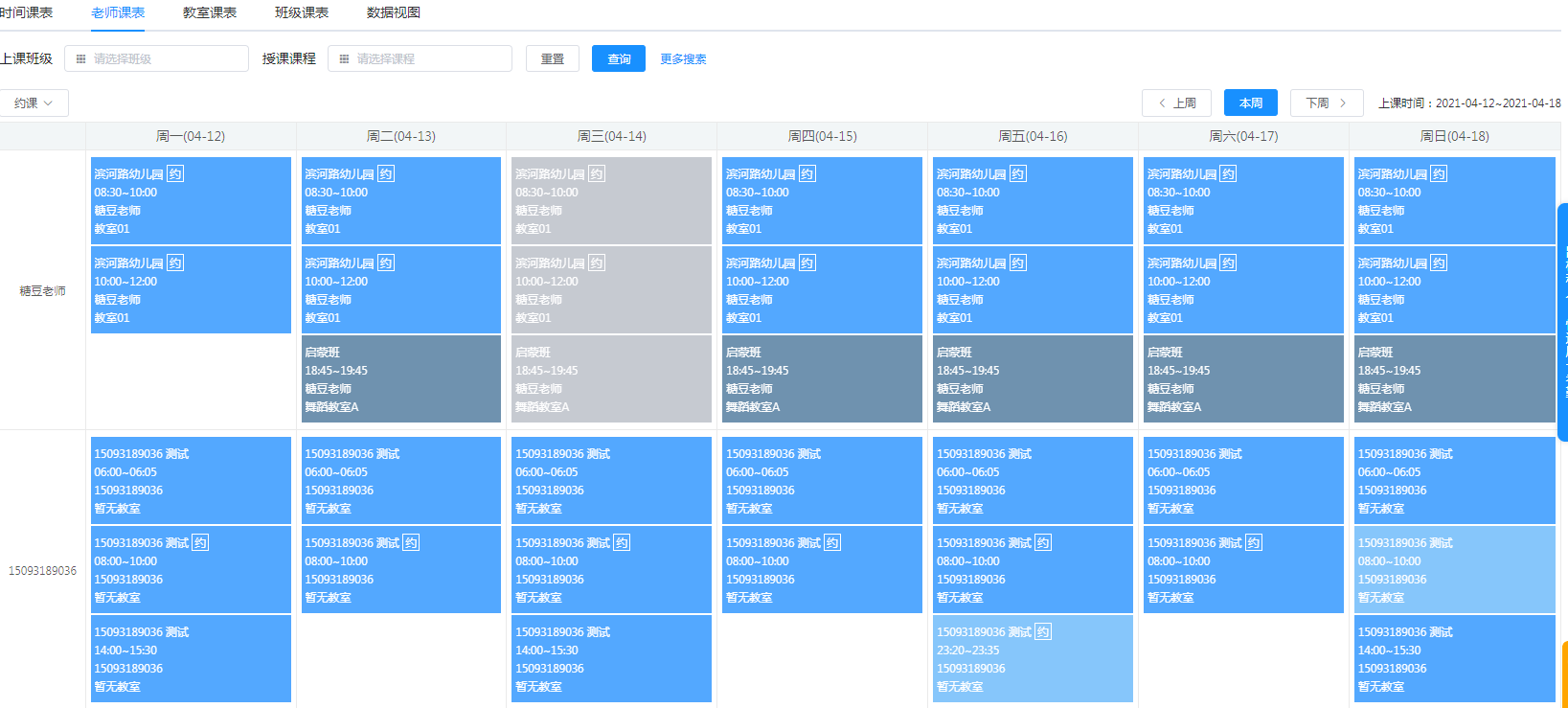Open Wednesday 测试 14:00~15:30 lesson
Viewport: 1568px width, 708px height.
pyautogui.click(x=612, y=658)
